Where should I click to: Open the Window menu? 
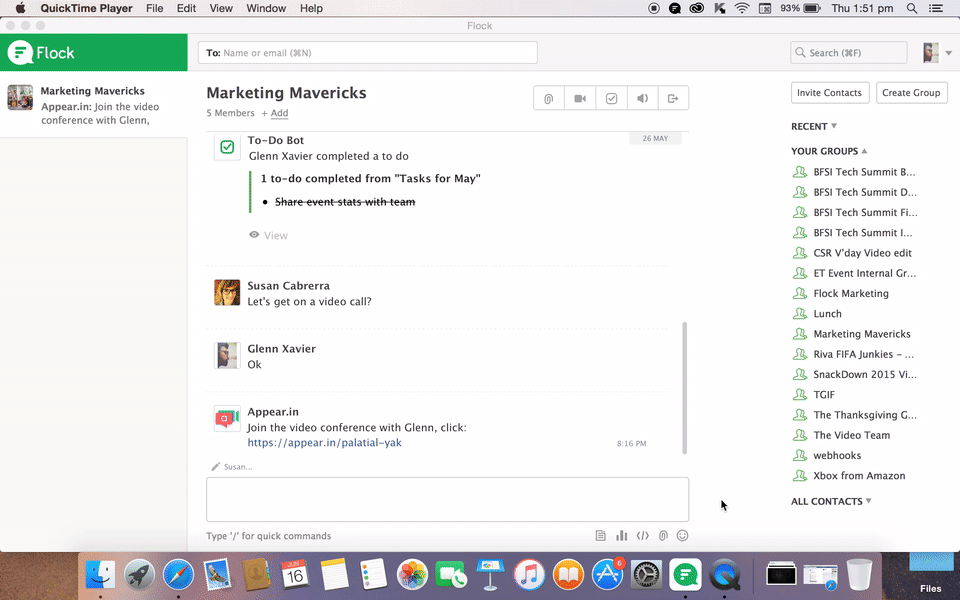pyautogui.click(x=266, y=9)
